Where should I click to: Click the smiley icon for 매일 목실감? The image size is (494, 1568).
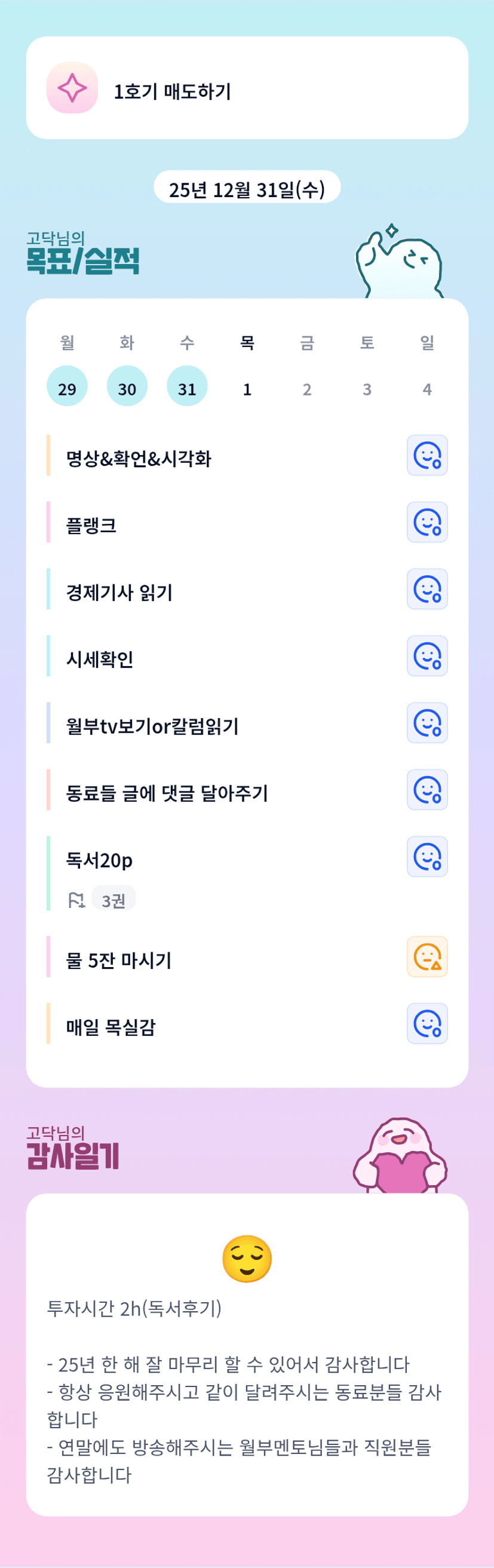pos(427,1024)
